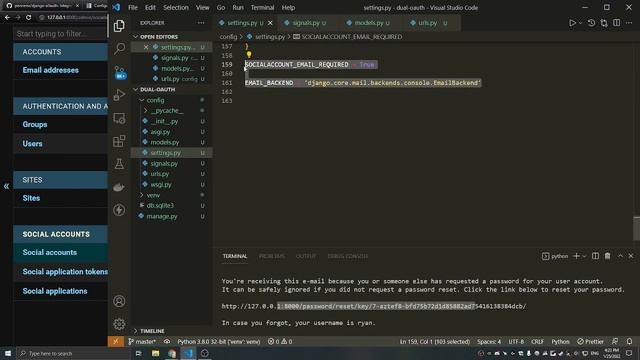The height and width of the screenshot is (360, 640).
Task: Open the Search view in activity bar
Action: [x=119, y=48]
